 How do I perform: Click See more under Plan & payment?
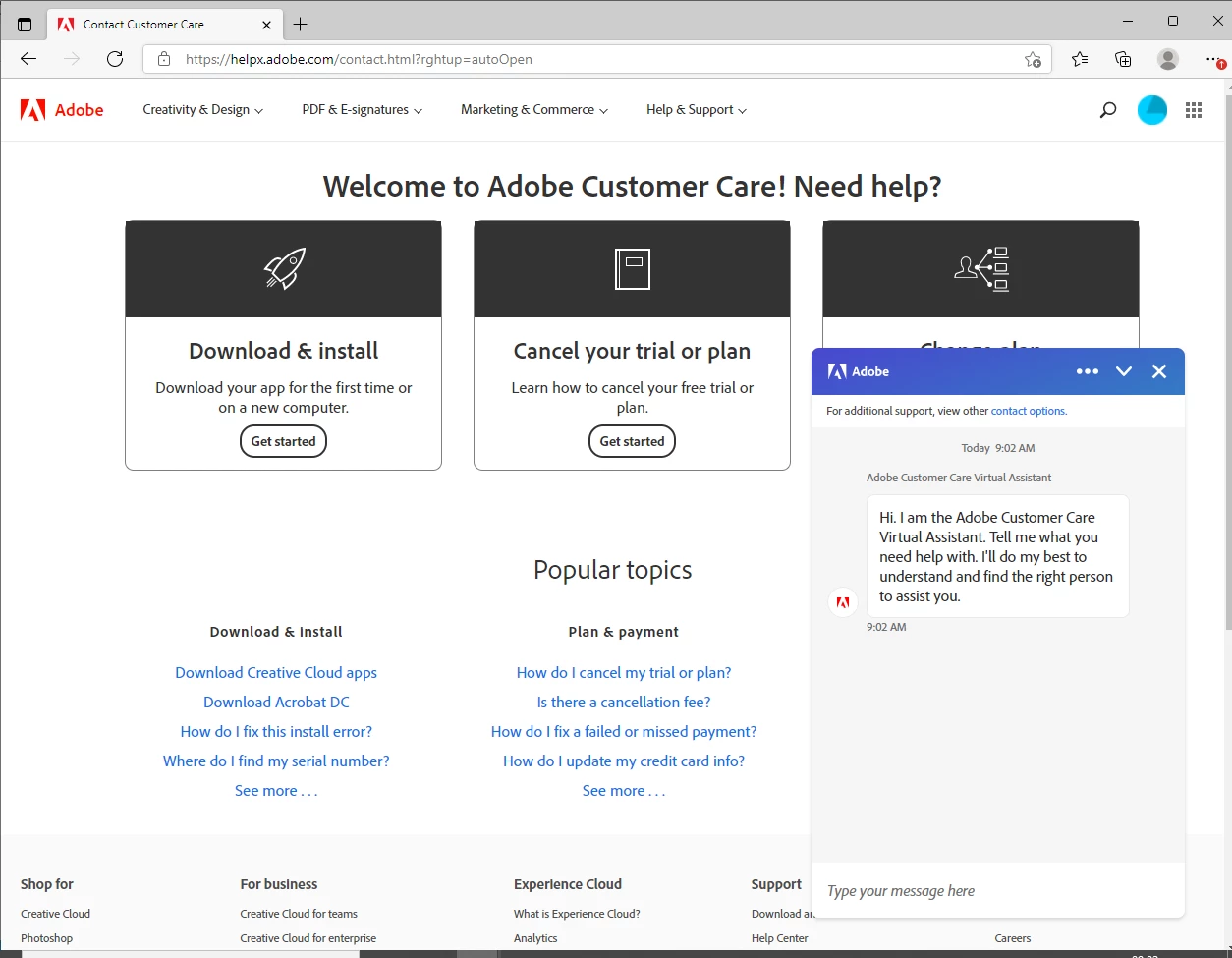point(624,791)
